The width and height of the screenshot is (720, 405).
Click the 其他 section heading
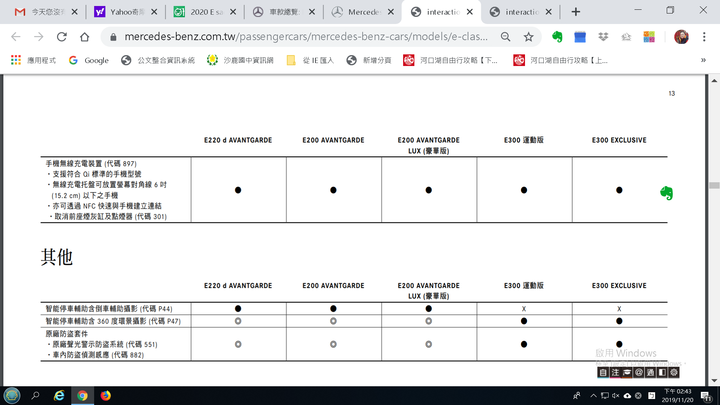(x=57, y=257)
